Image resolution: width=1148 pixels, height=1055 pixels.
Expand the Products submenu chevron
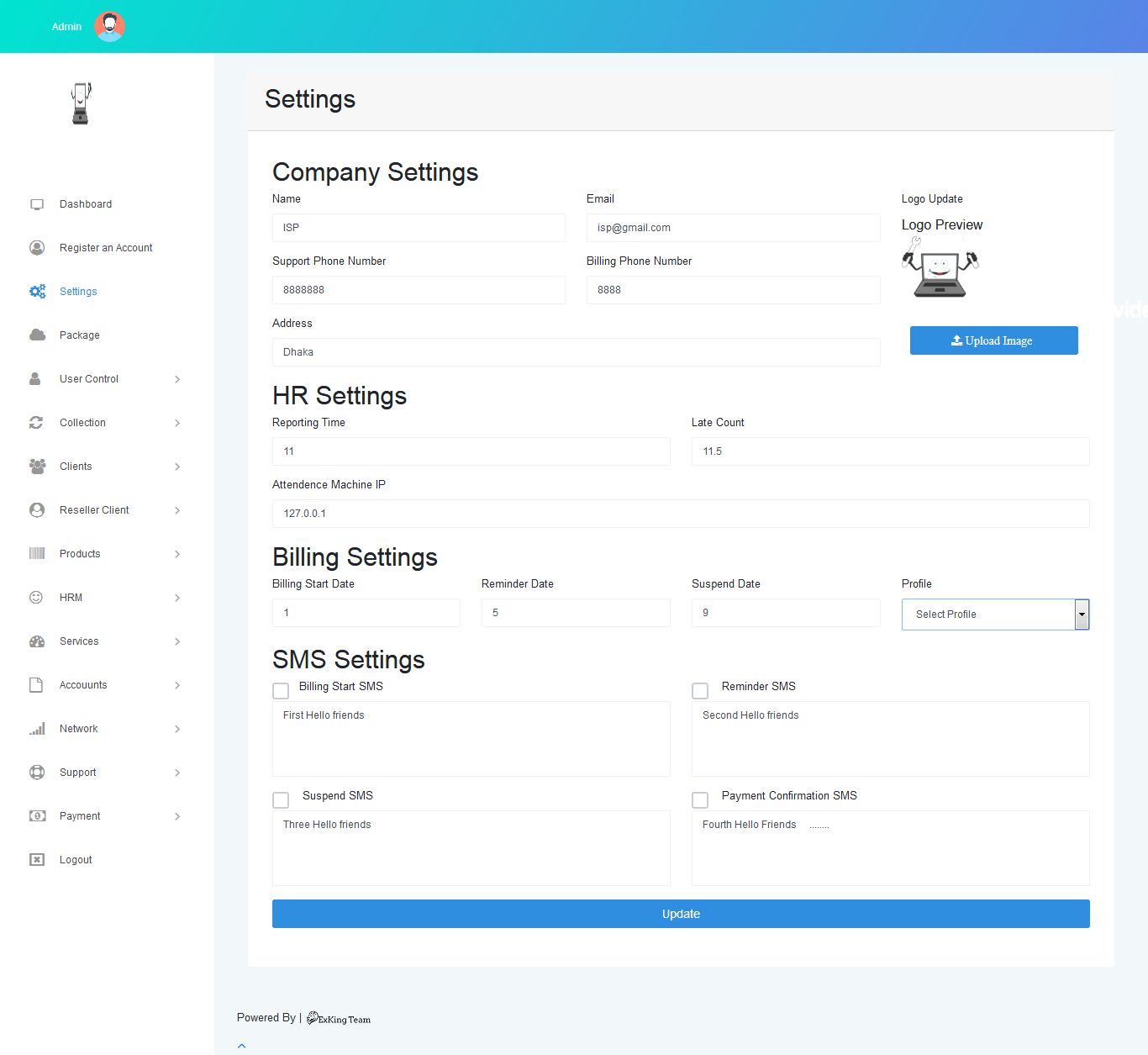177,554
